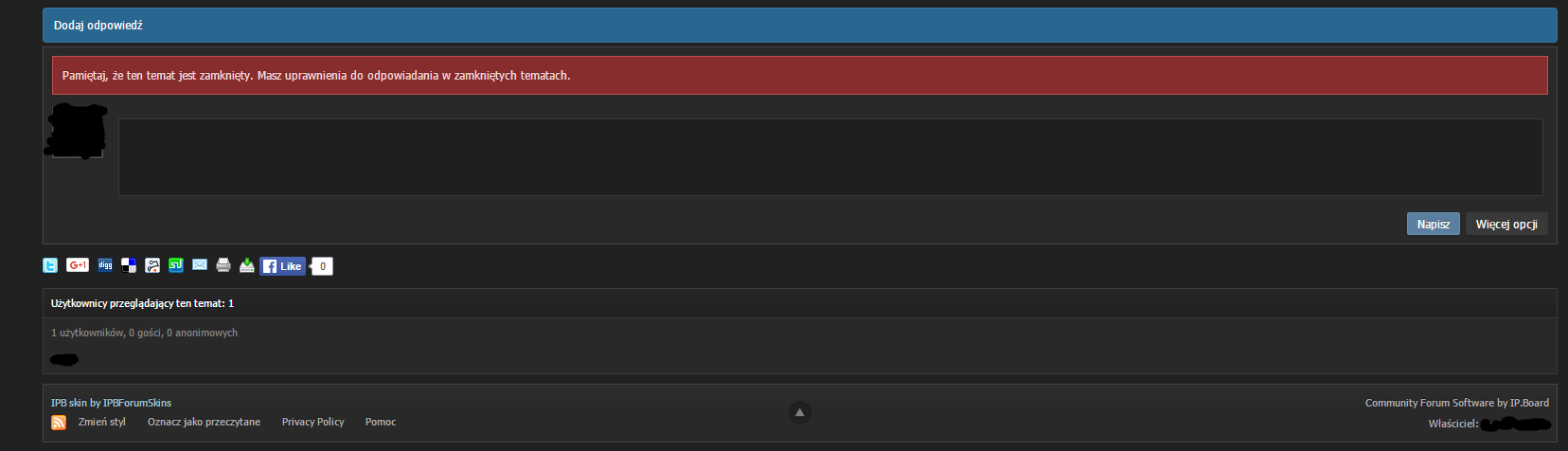Open the Pomoc help link
The image size is (1568, 451).
pos(381,422)
